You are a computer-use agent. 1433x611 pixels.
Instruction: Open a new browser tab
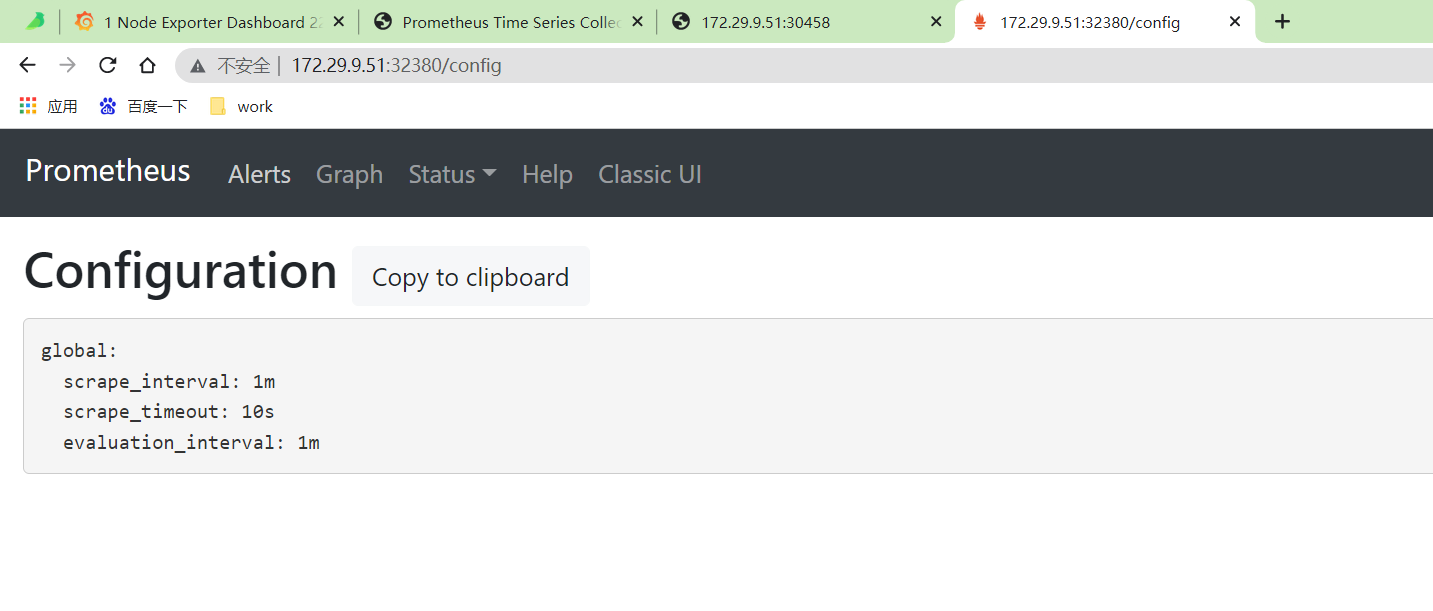[1283, 22]
